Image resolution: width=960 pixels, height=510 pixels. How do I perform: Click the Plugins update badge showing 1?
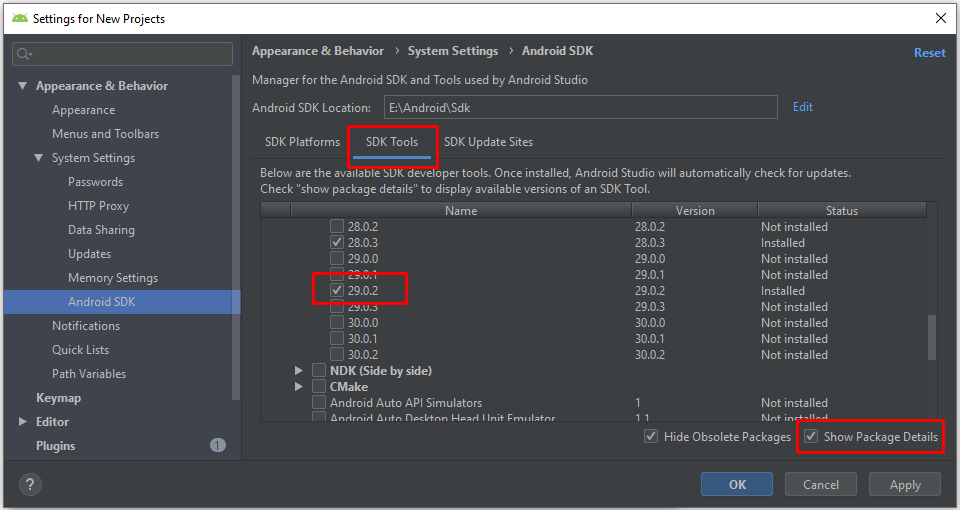[218, 445]
